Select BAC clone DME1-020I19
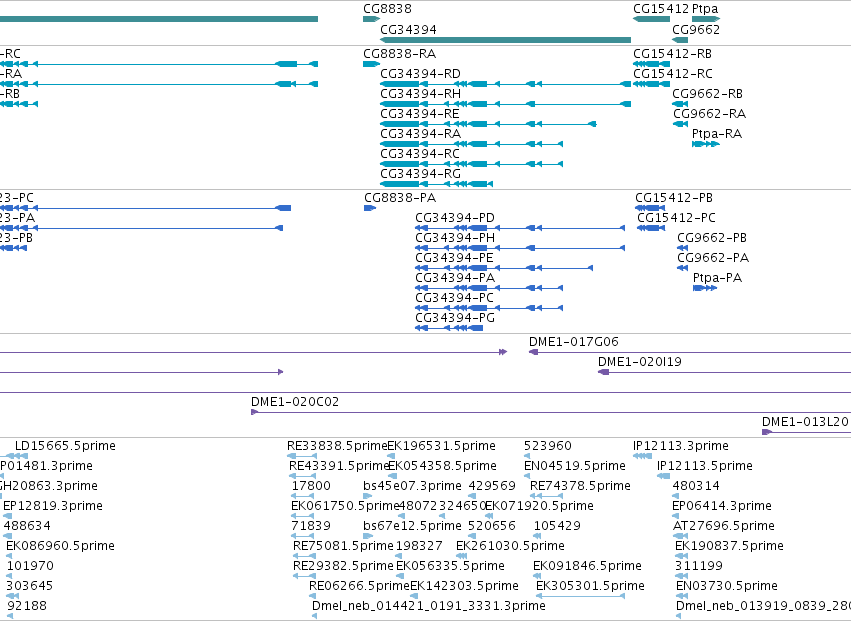 [639, 362]
